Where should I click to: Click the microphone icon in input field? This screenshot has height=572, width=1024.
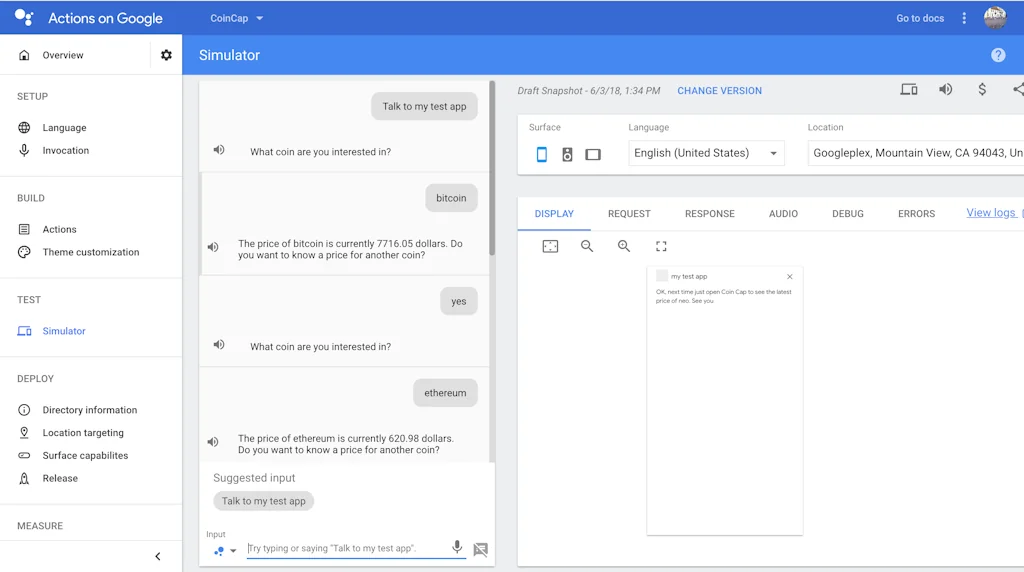pyautogui.click(x=457, y=548)
